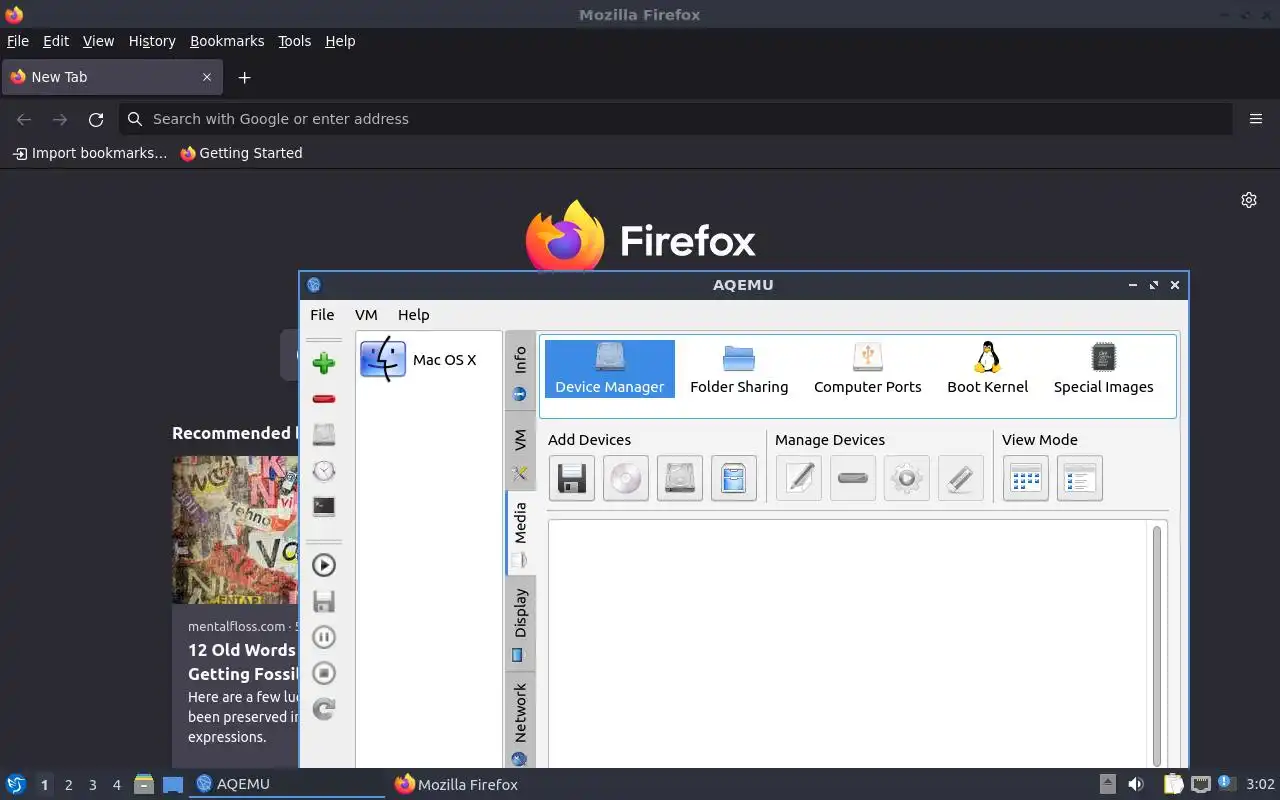Delete VM using the red minus icon
Screen dimensions: 1280x800
tap(323, 399)
